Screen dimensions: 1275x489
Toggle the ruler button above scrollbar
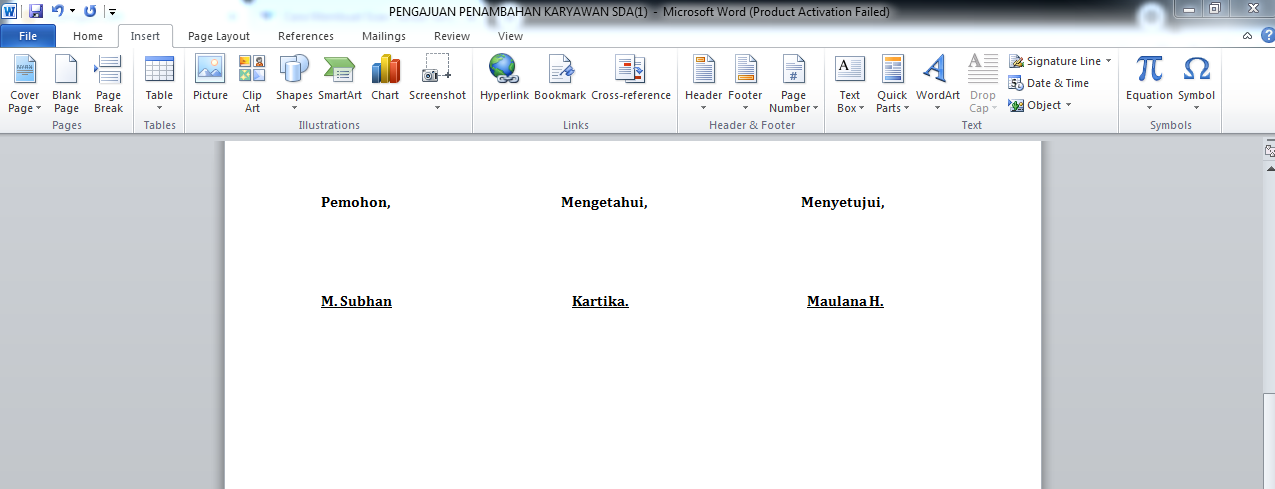[x=1268, y=151]
